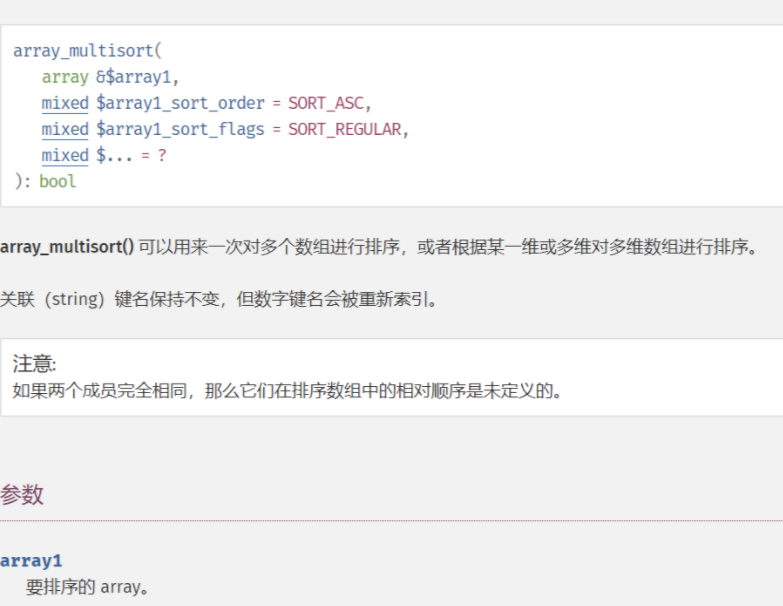Select the SORT_REGULAR constant
The width and height of the screenshot is (783, 606).
coord(345,129)
